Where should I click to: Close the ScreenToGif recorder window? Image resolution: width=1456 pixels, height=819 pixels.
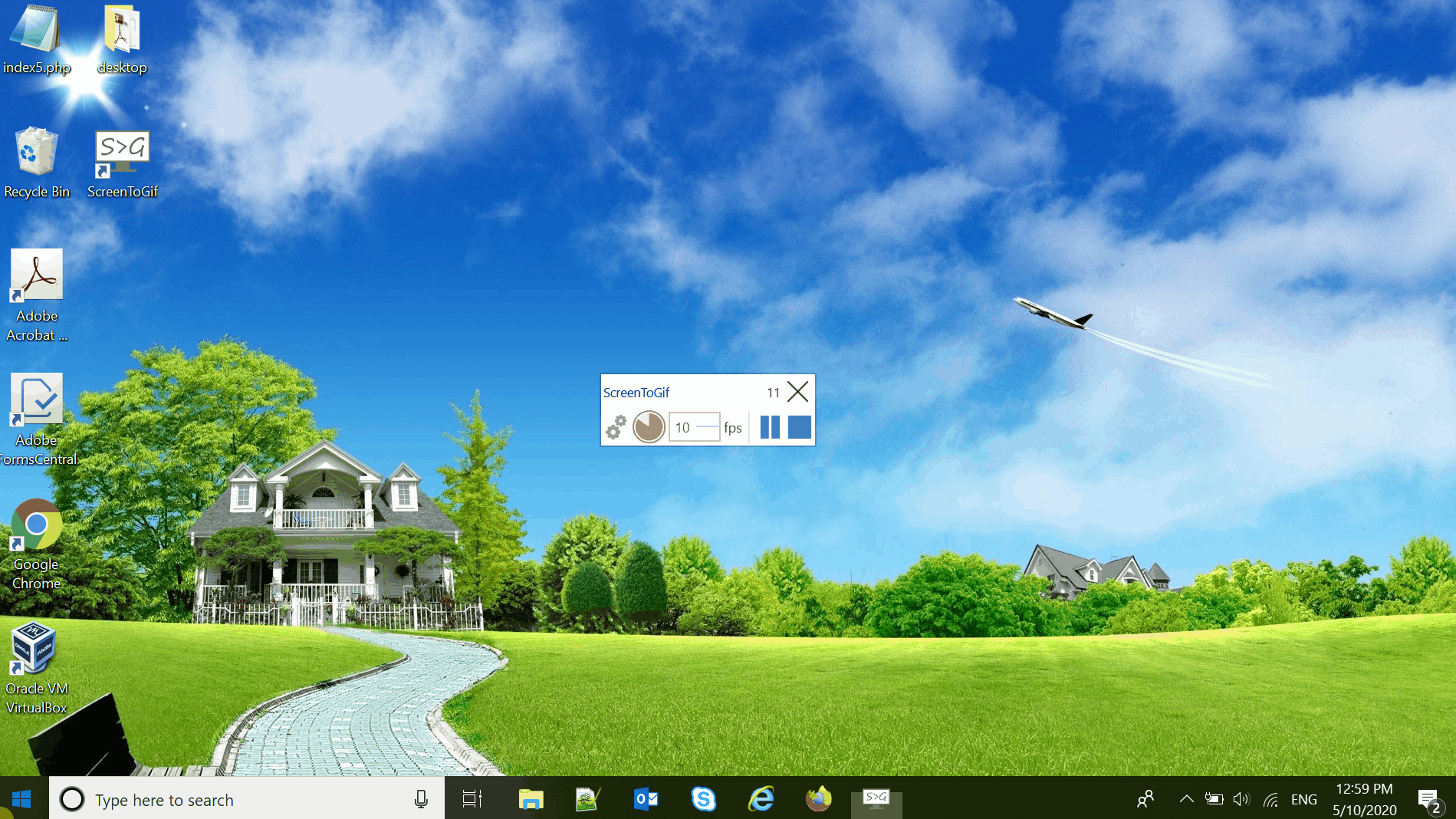pos(797,392)
